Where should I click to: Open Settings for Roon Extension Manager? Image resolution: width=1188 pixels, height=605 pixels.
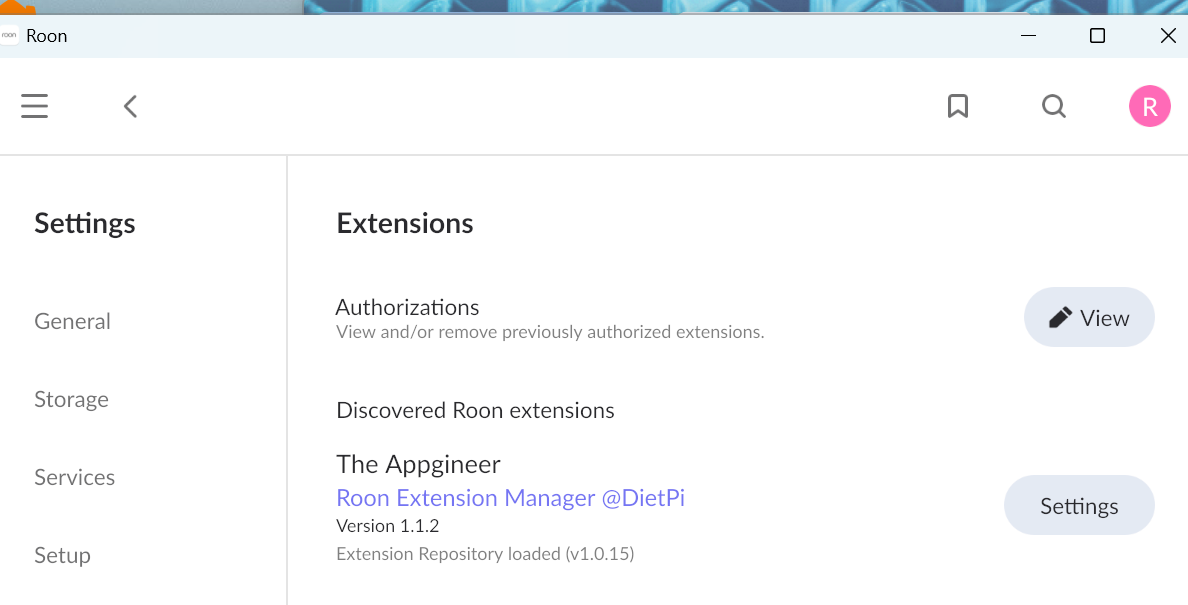1079,506
